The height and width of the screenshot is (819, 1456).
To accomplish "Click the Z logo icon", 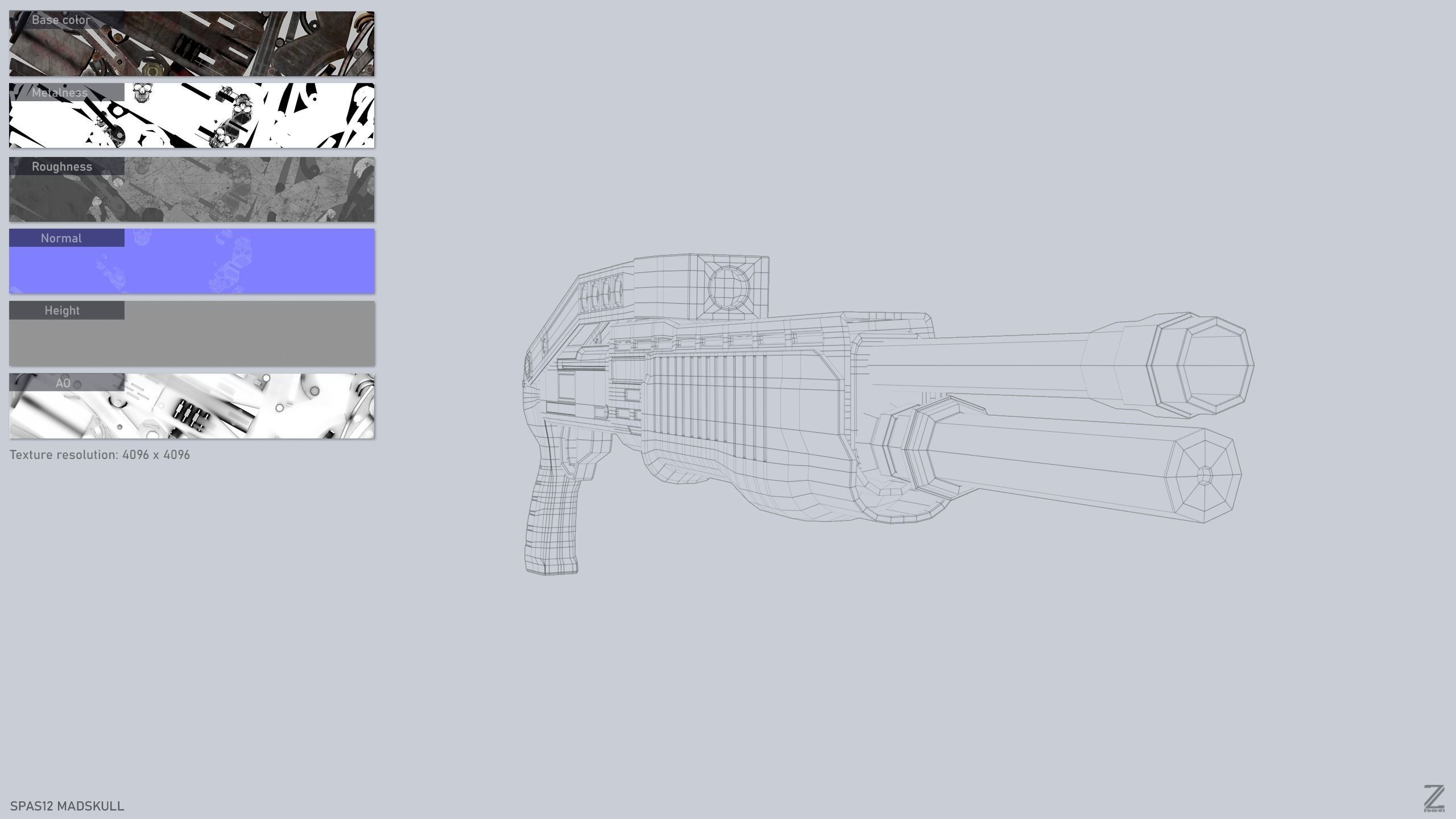I will pos(1434,799).
